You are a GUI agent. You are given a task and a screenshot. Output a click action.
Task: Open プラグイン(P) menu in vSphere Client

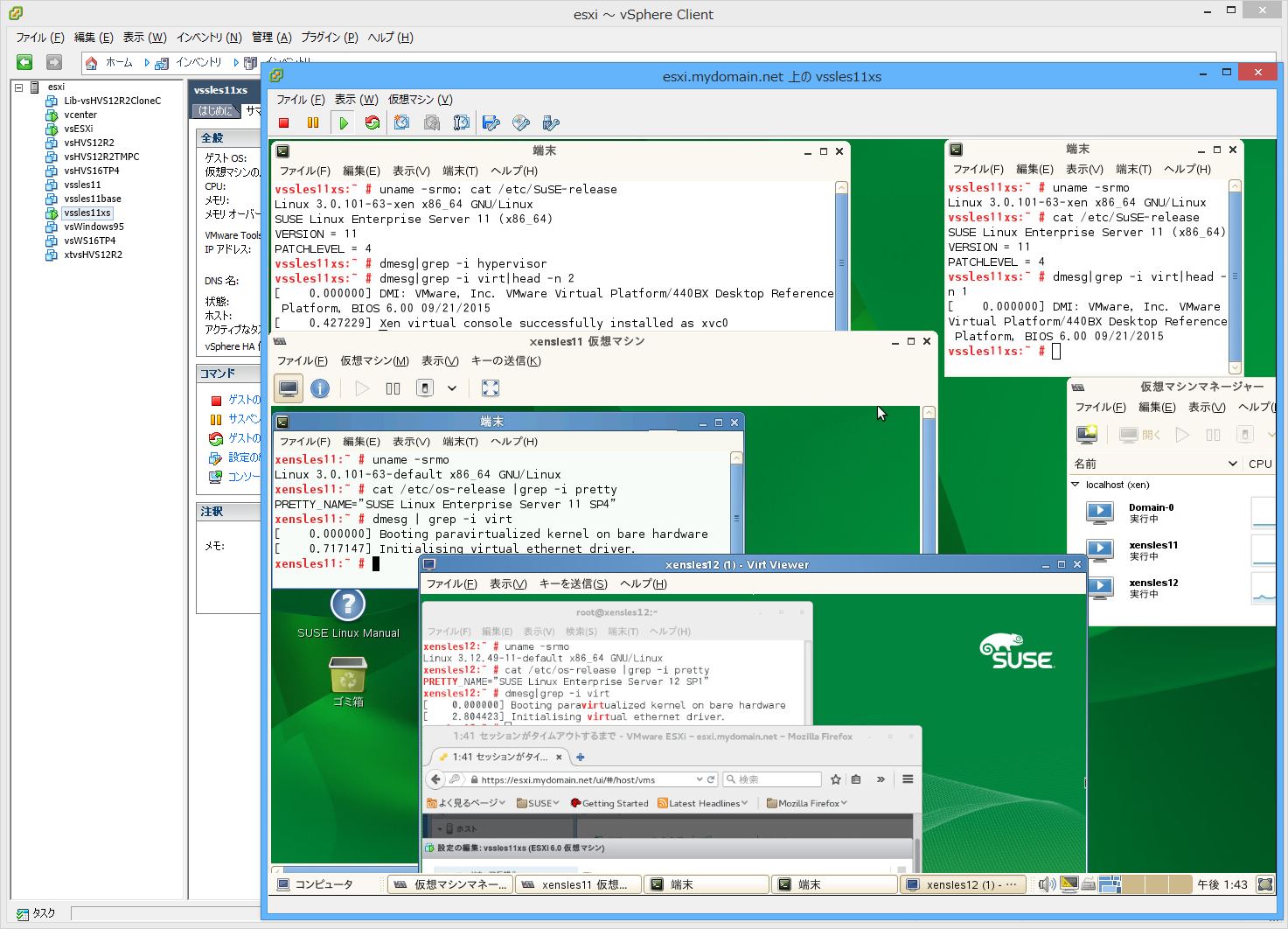point(330,38)
